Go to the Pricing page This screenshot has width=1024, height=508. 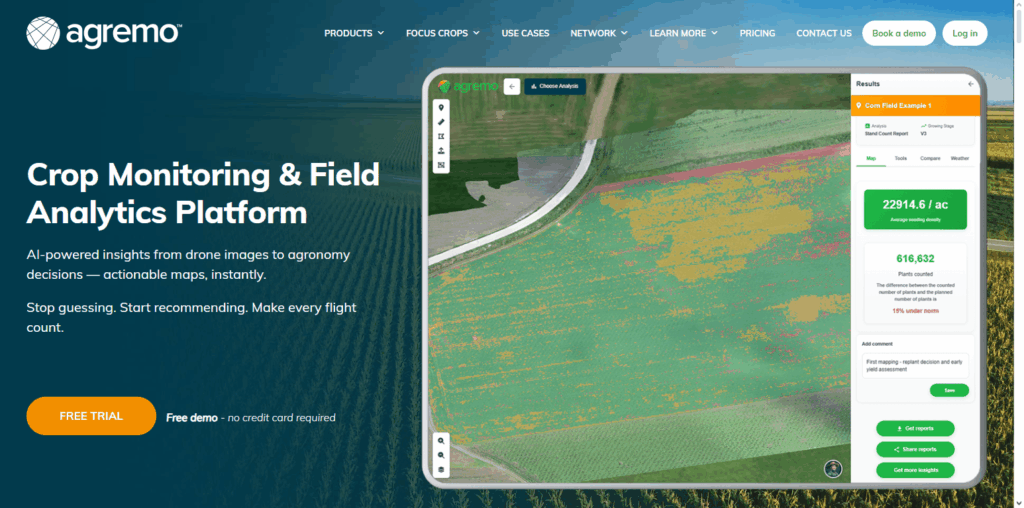(757, 33)
